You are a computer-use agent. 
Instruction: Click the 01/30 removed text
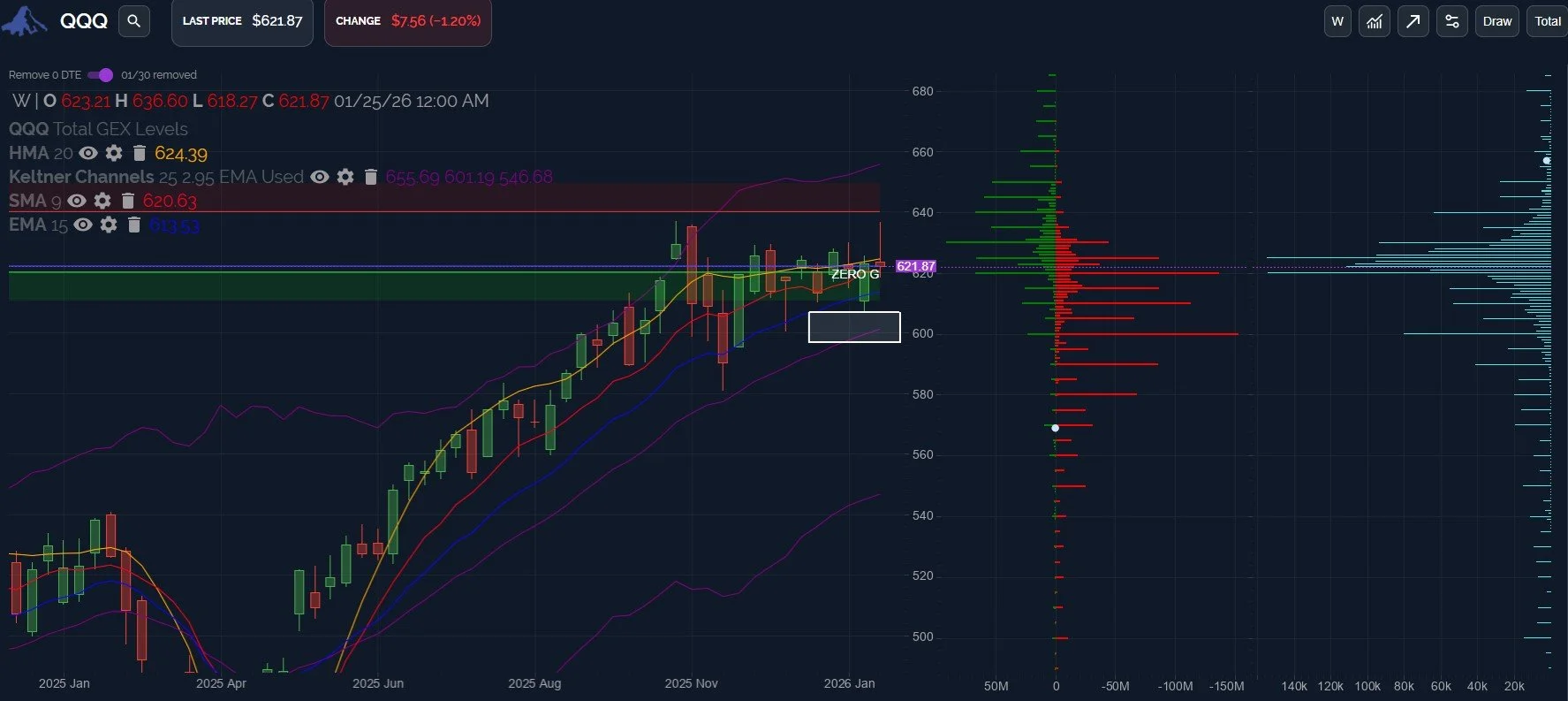coord(159,75)
